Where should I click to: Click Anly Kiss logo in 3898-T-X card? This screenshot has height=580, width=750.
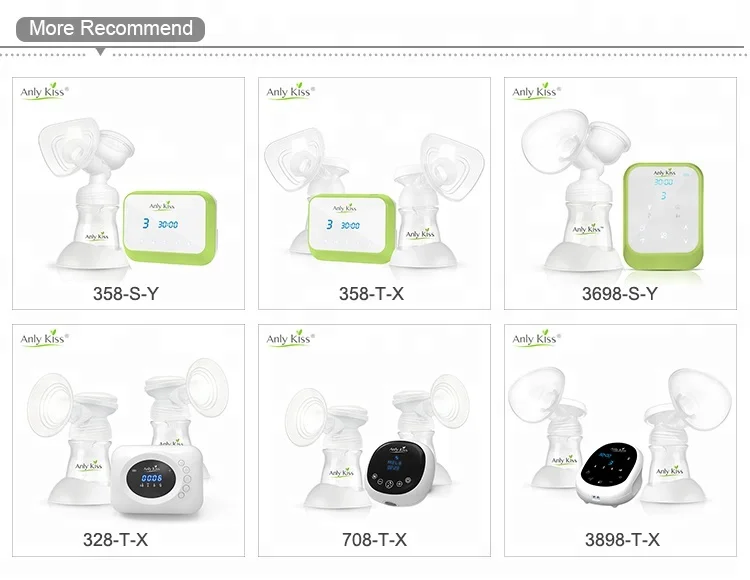point(536,338)
